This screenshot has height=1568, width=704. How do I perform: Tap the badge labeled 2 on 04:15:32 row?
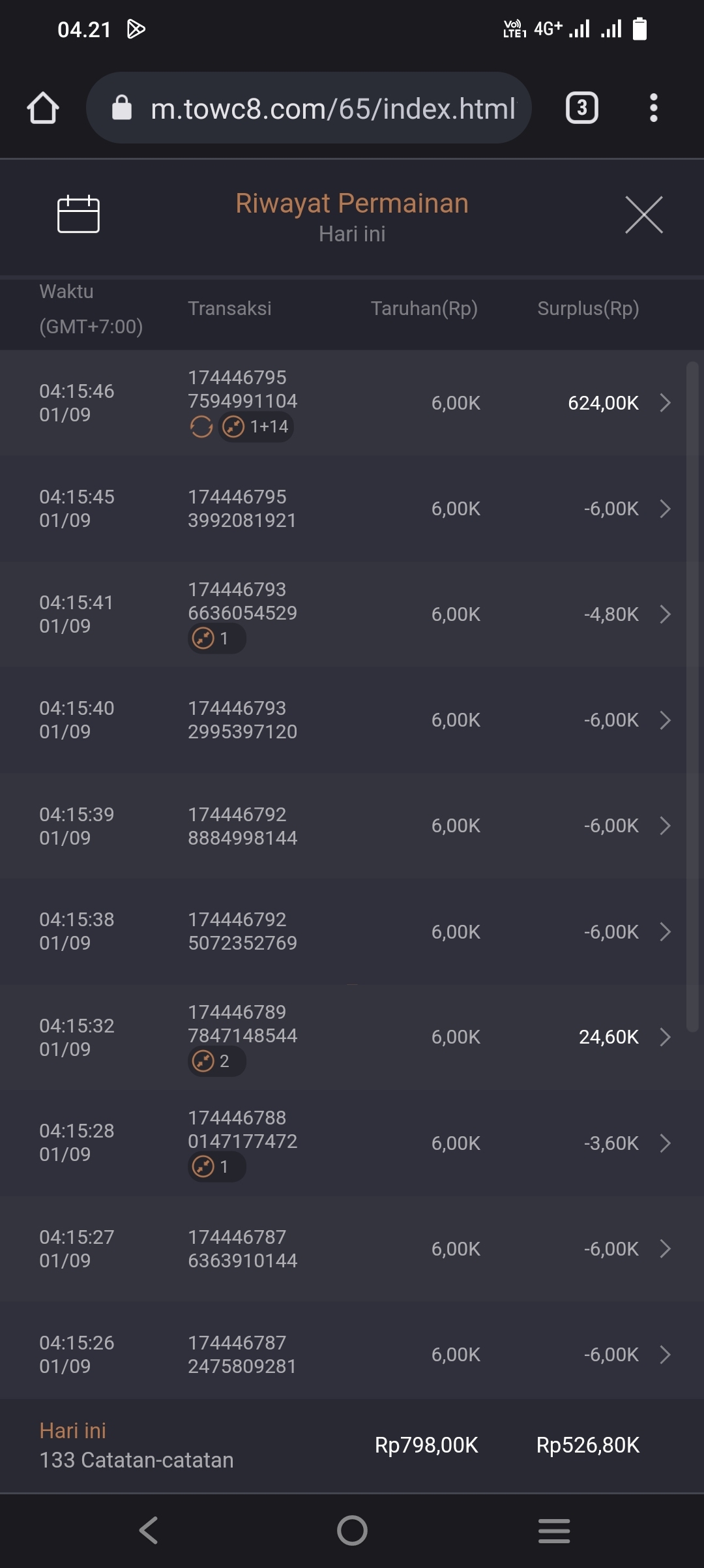(216, 1061)
